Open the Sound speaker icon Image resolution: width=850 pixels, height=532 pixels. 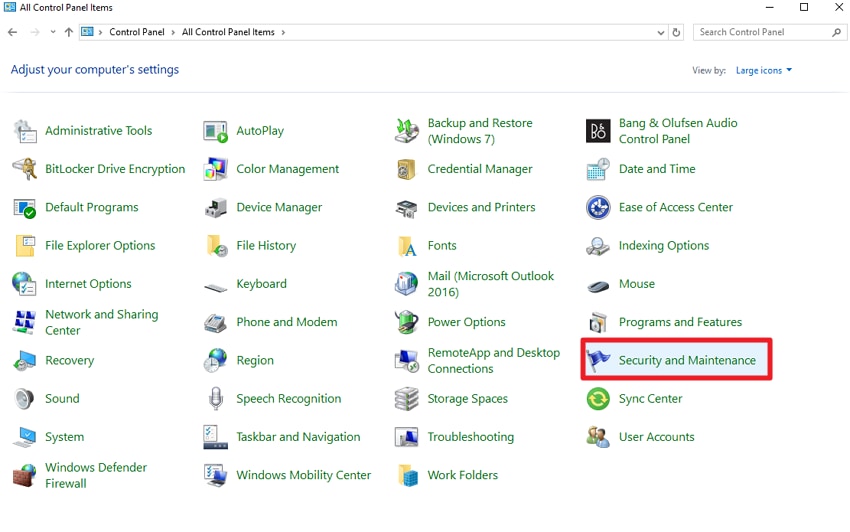(x=25, y=399)
